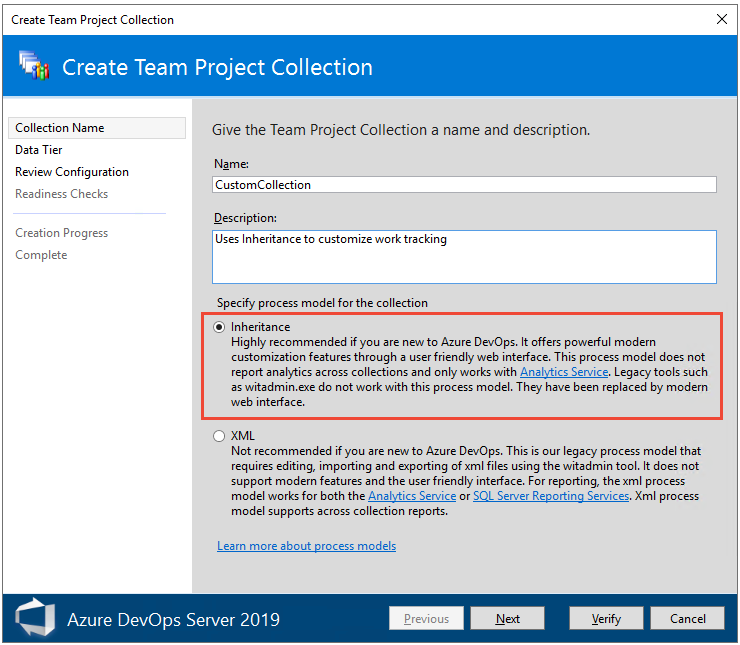Select the Complete step in sidebar
The height and width of the screenshot is (645, 740).
(41, 255)
